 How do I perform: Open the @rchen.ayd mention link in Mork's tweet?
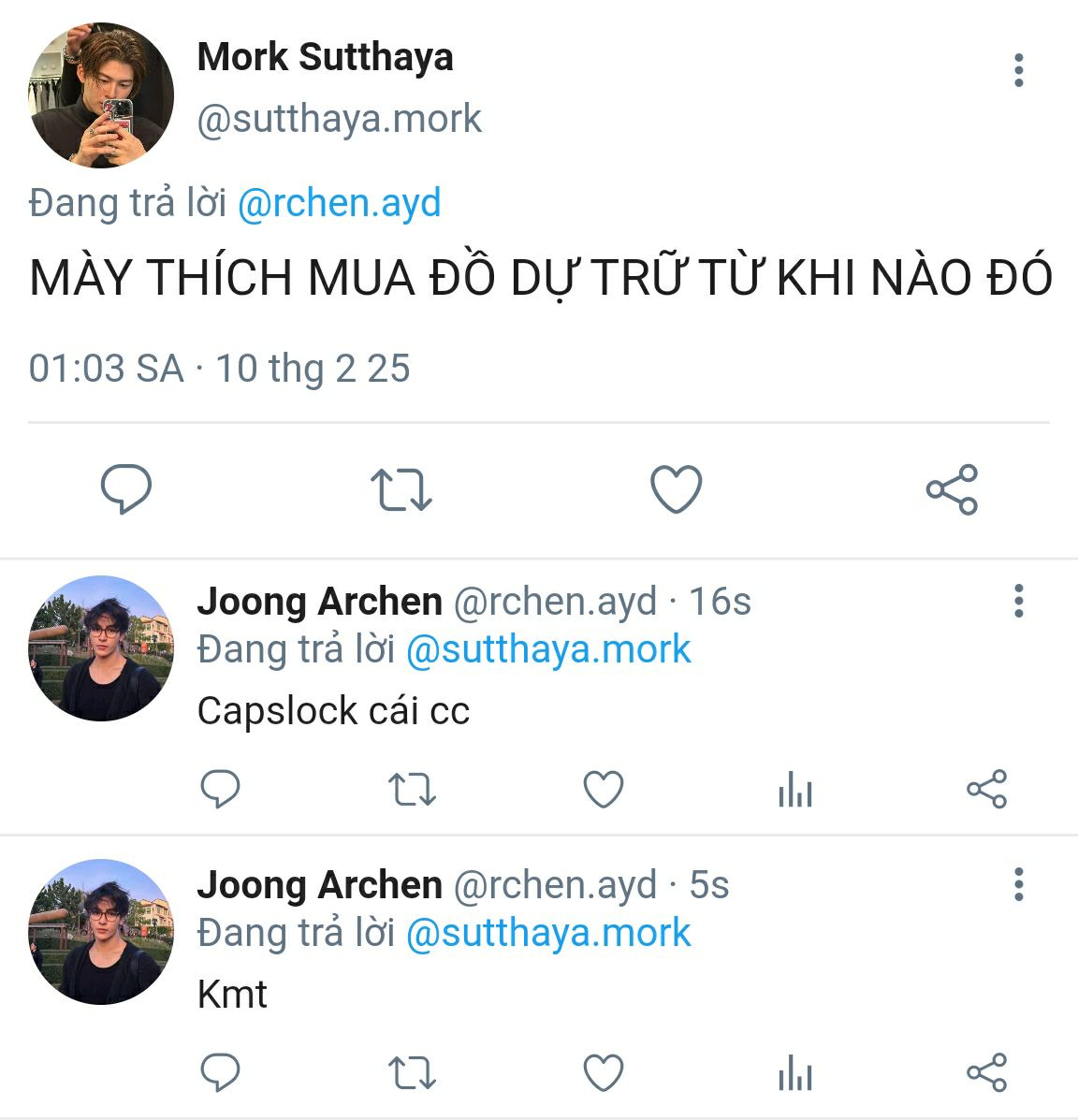[339, 203]
